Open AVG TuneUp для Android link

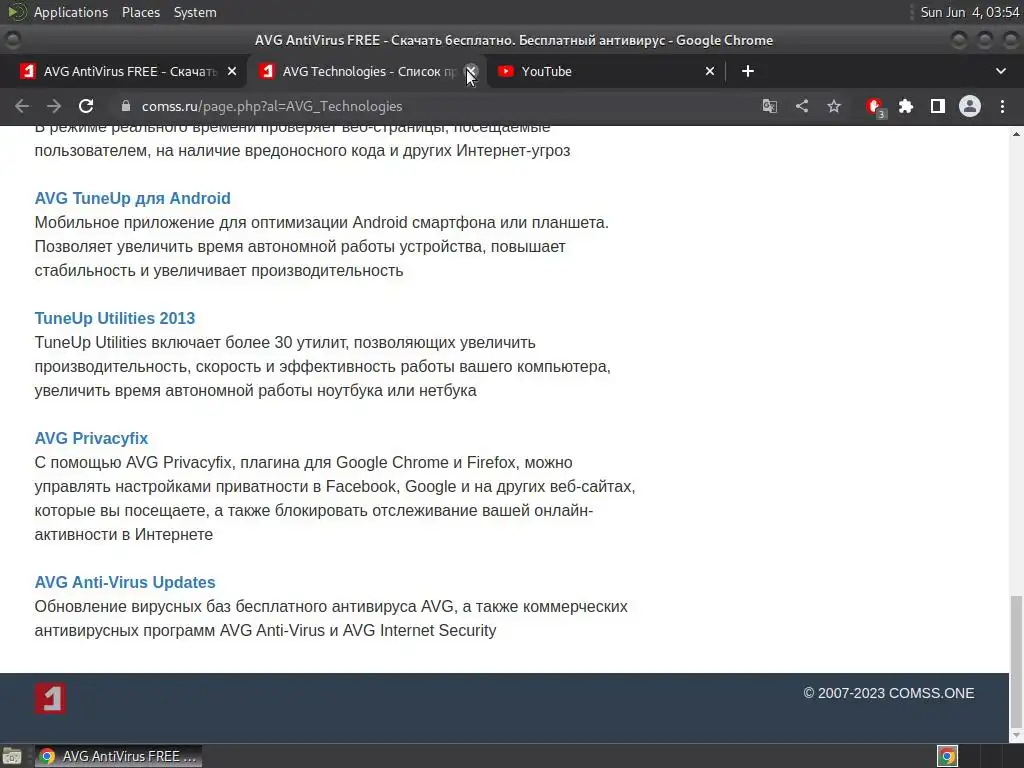point(133,199)
